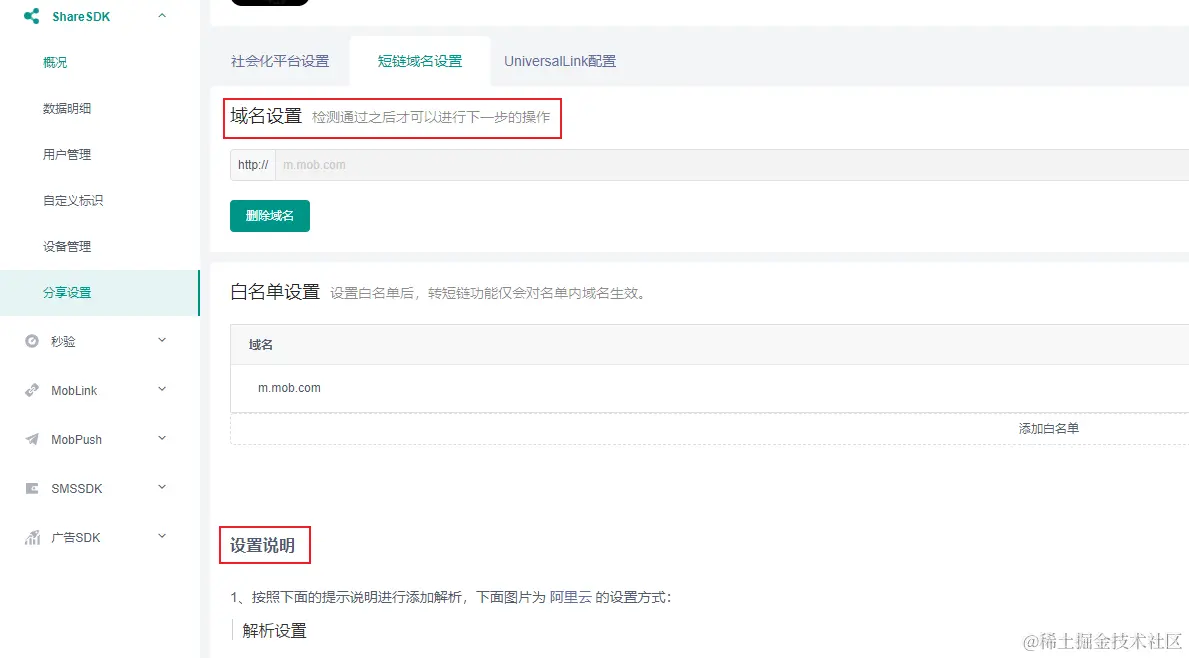Switch to UniversalLink配置 tab

click(560, 61)
